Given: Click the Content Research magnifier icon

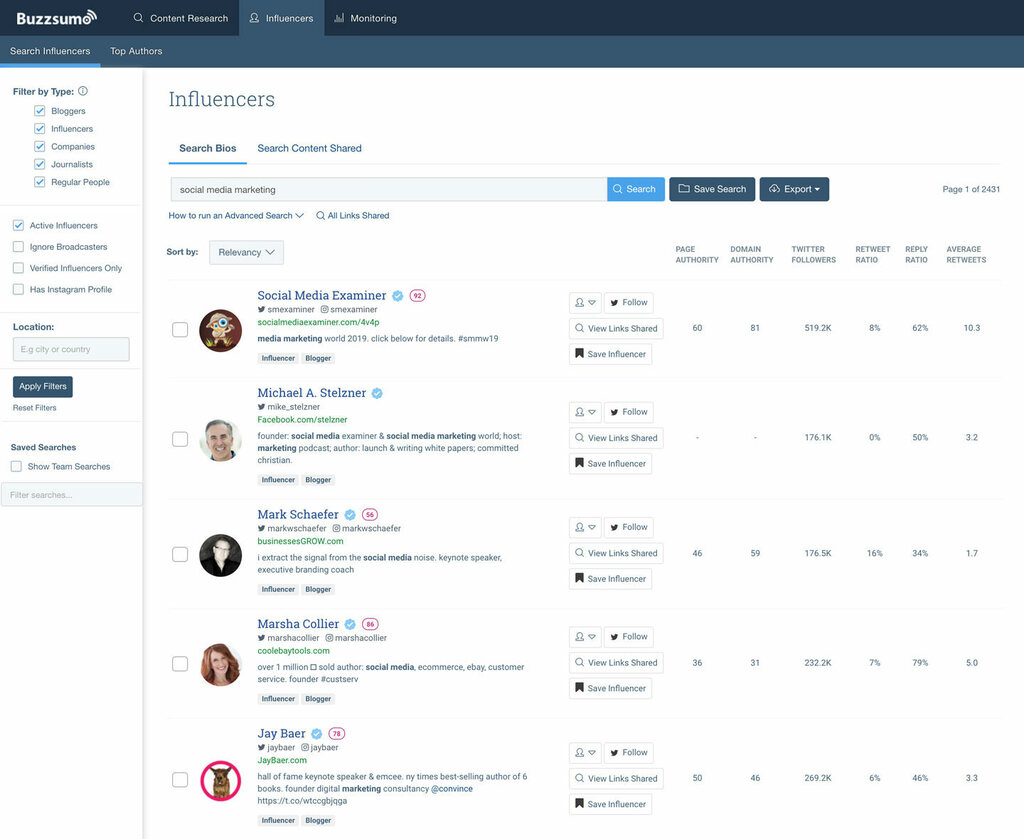Looking at the screenshot, I should pos(141,17).
